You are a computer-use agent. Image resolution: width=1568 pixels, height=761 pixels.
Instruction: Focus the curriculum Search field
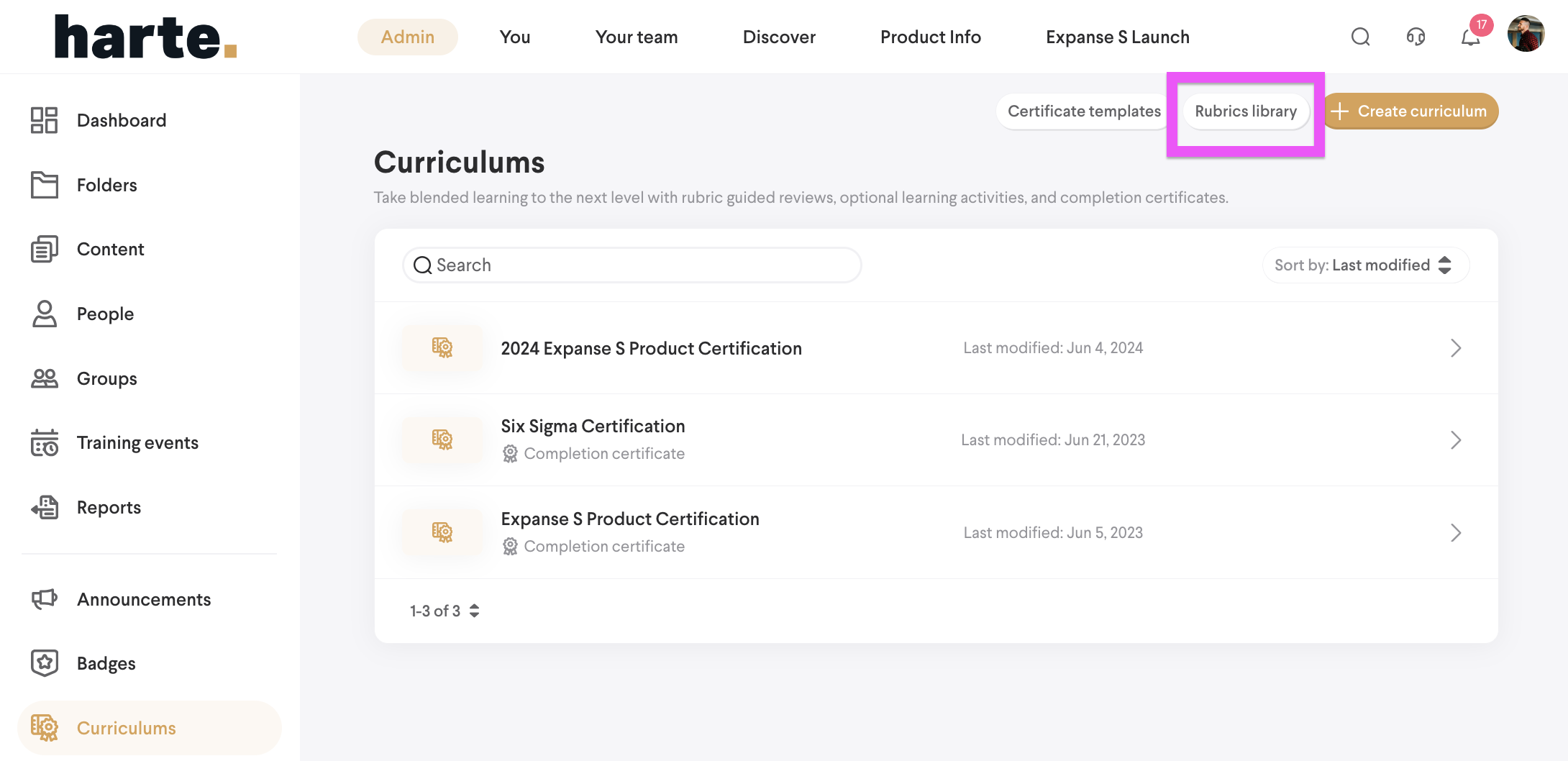(632, 265)
